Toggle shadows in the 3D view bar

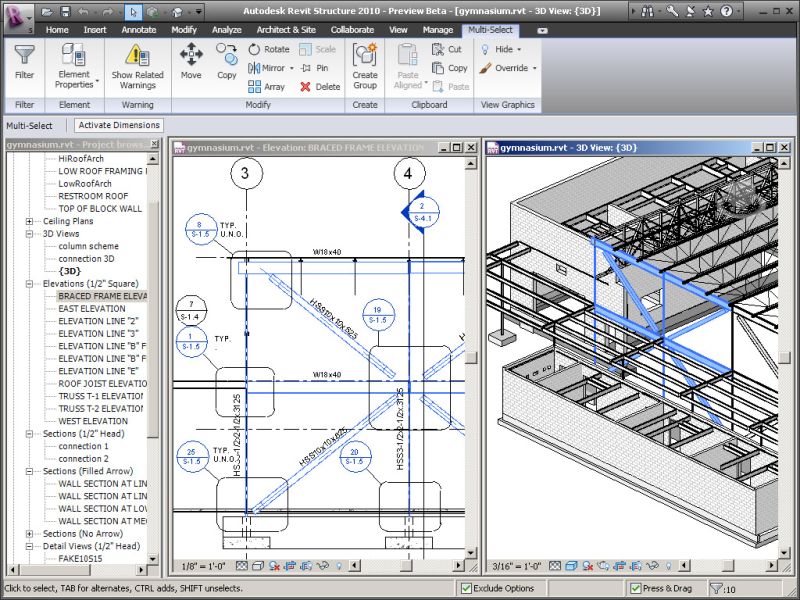point(587,566)
